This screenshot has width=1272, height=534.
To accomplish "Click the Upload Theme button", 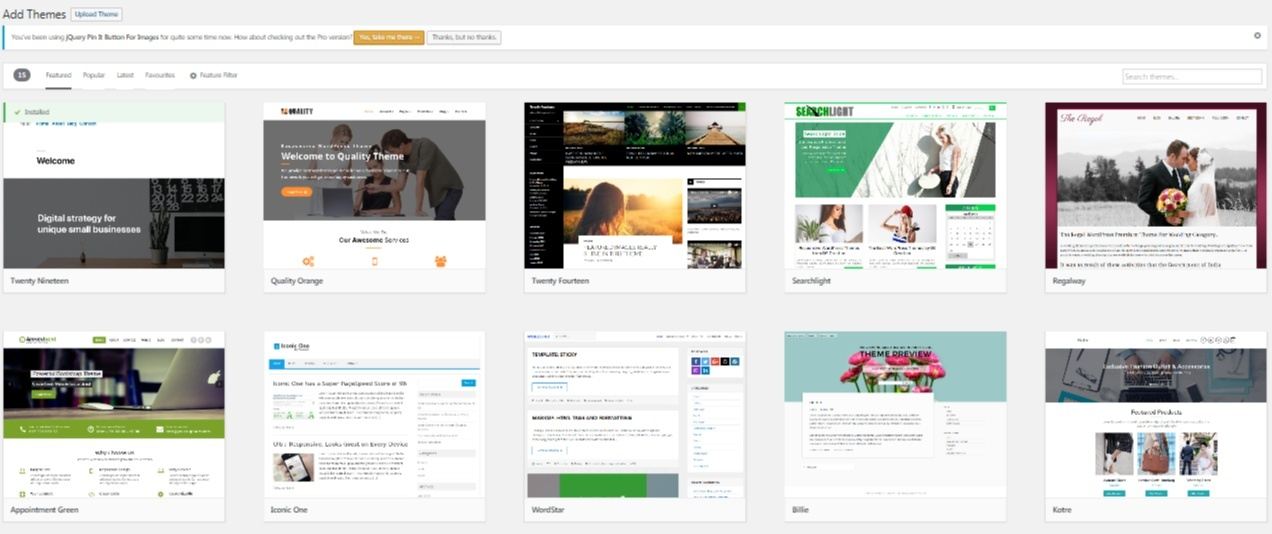I will point(97,15).
